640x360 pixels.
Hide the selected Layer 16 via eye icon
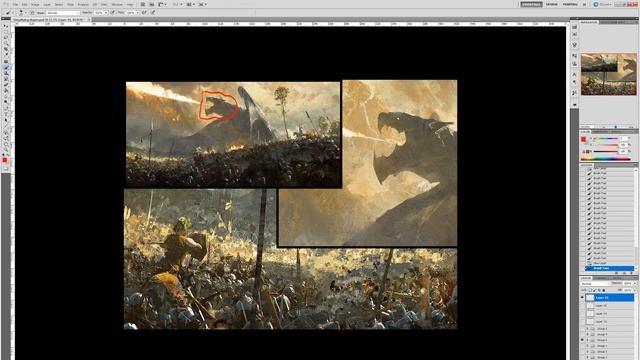click(x=582, y=297)
